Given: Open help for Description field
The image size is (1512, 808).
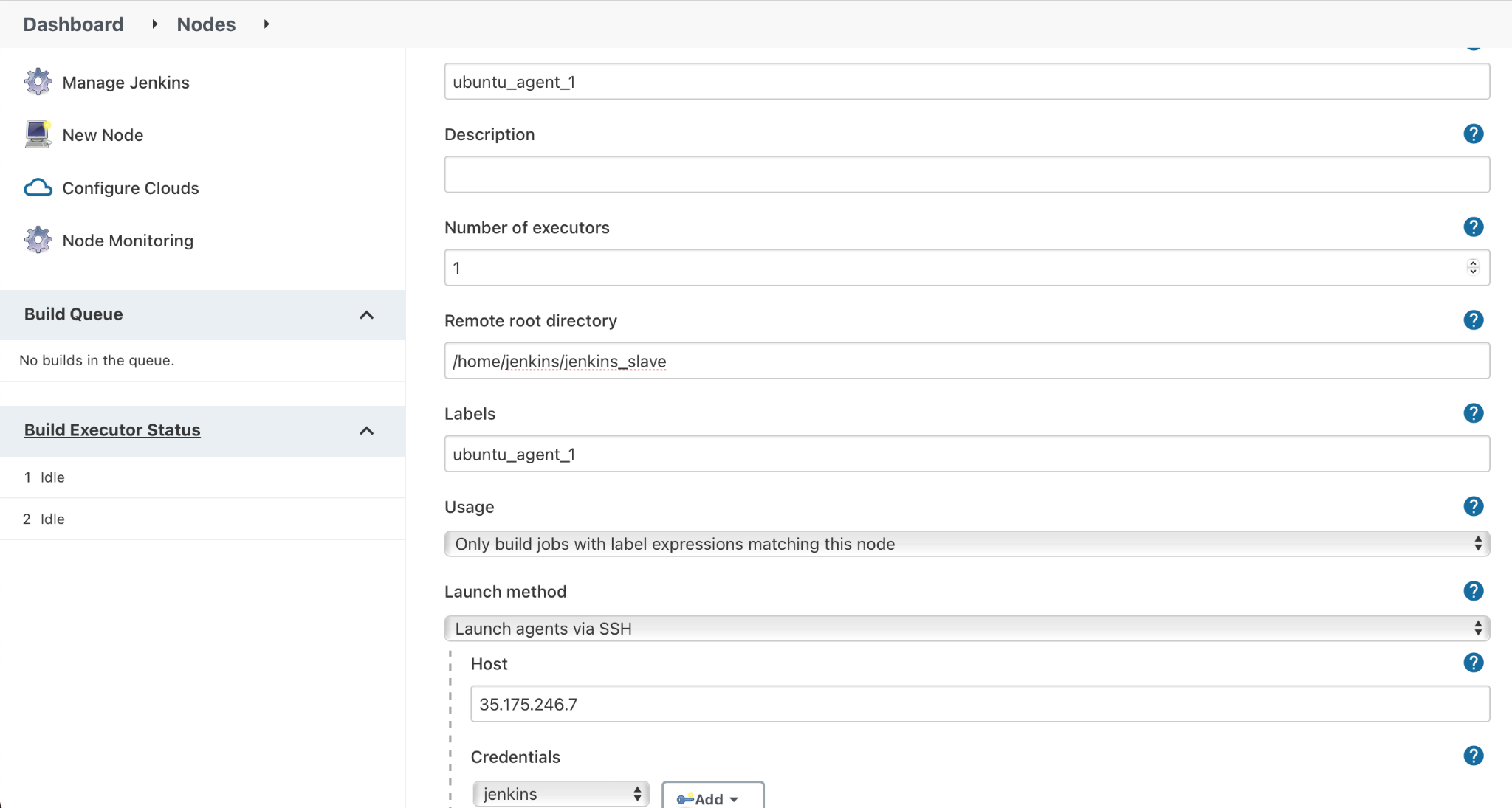Looking at the screenshot, I should [1473, 134].
